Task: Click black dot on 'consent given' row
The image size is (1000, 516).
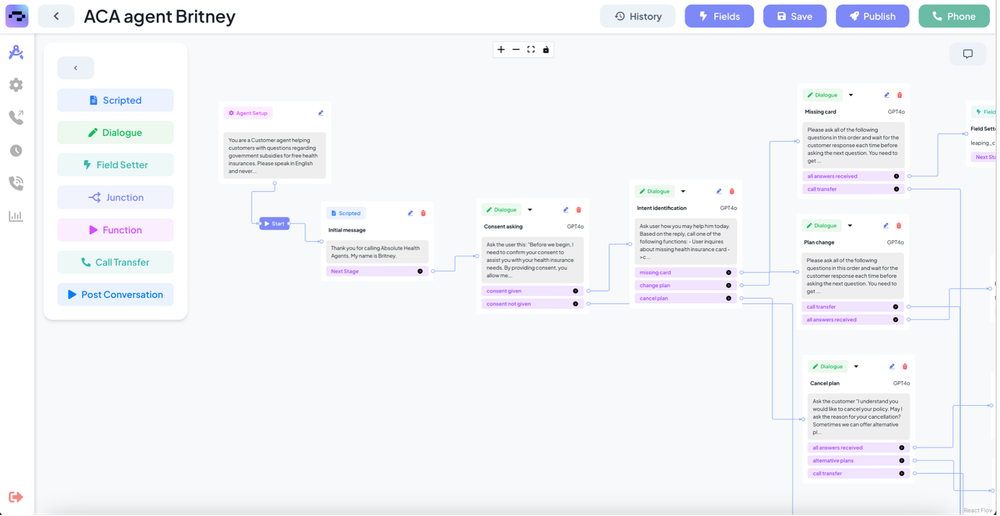Action: (x=575, y=291)
